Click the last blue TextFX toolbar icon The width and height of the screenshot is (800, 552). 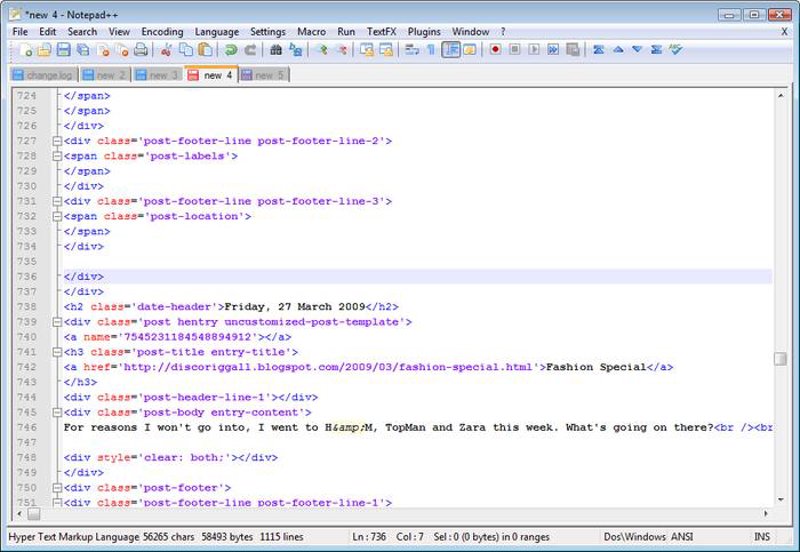tap(657, 49)
